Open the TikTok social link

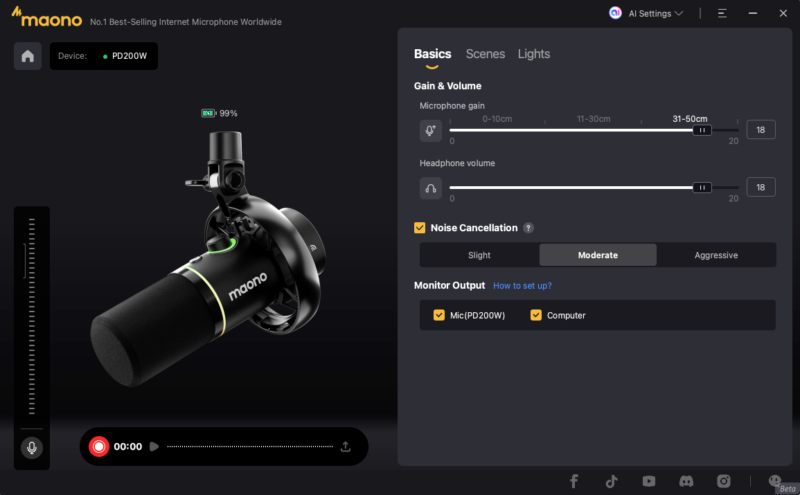(611, 481)
